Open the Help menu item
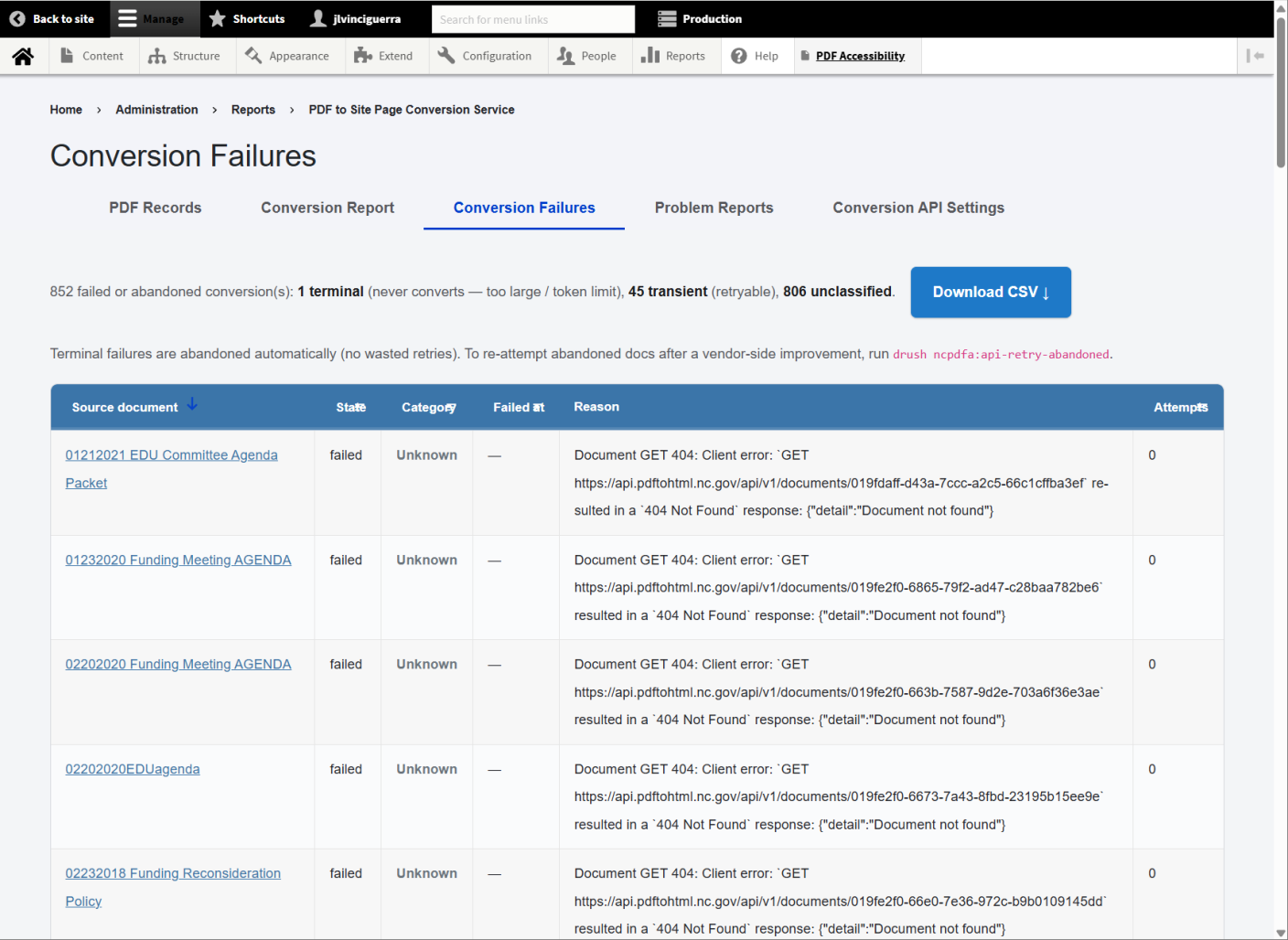 tap(756, 56)
